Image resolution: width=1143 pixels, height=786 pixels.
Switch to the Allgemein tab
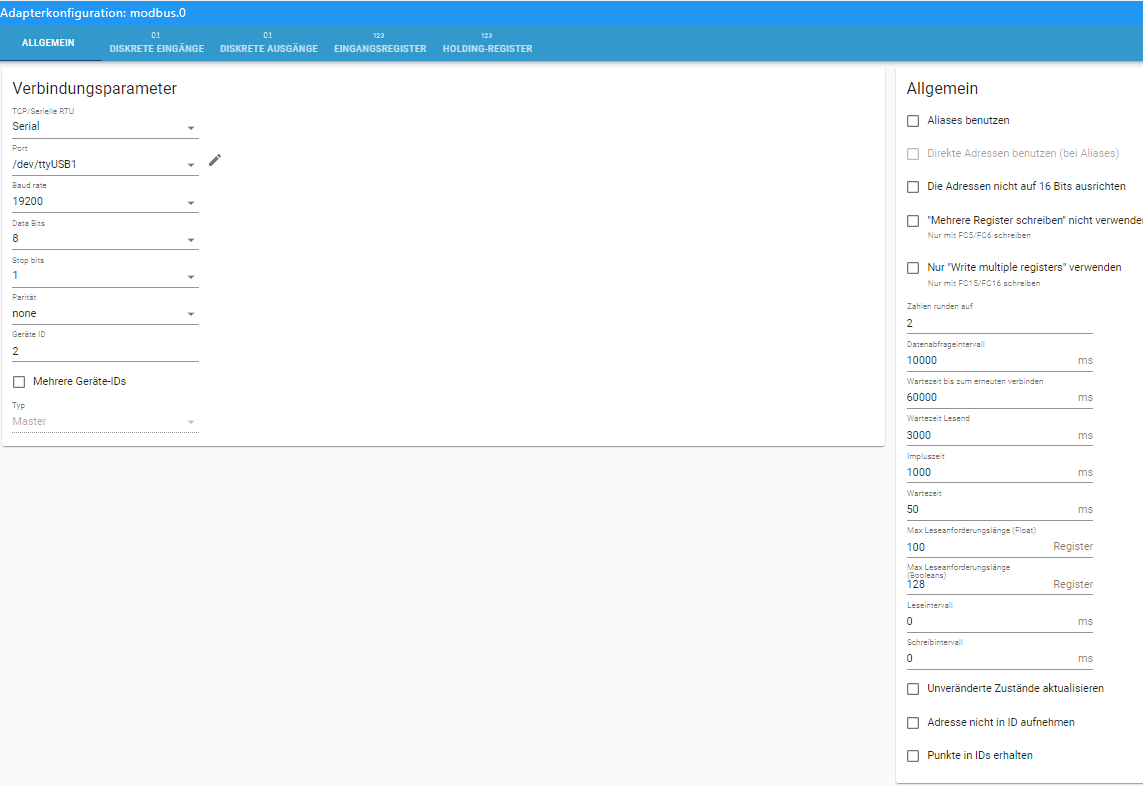point(48,43)
